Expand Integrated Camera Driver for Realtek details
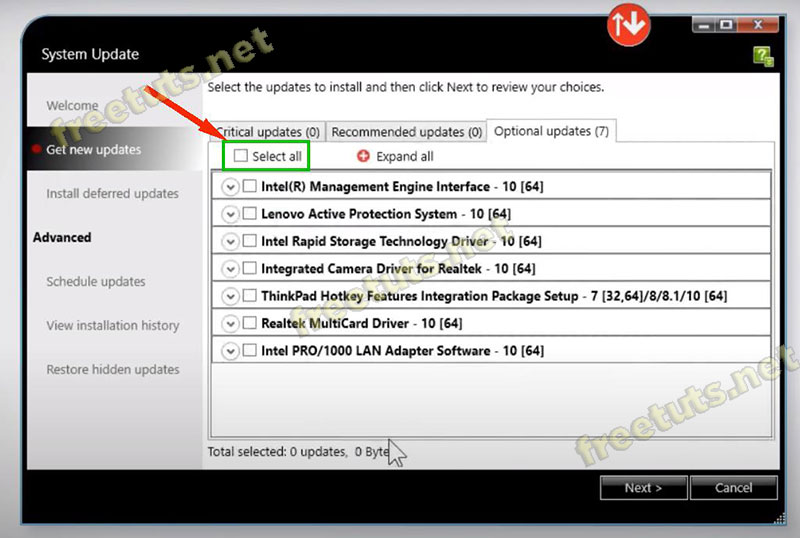 230,268
